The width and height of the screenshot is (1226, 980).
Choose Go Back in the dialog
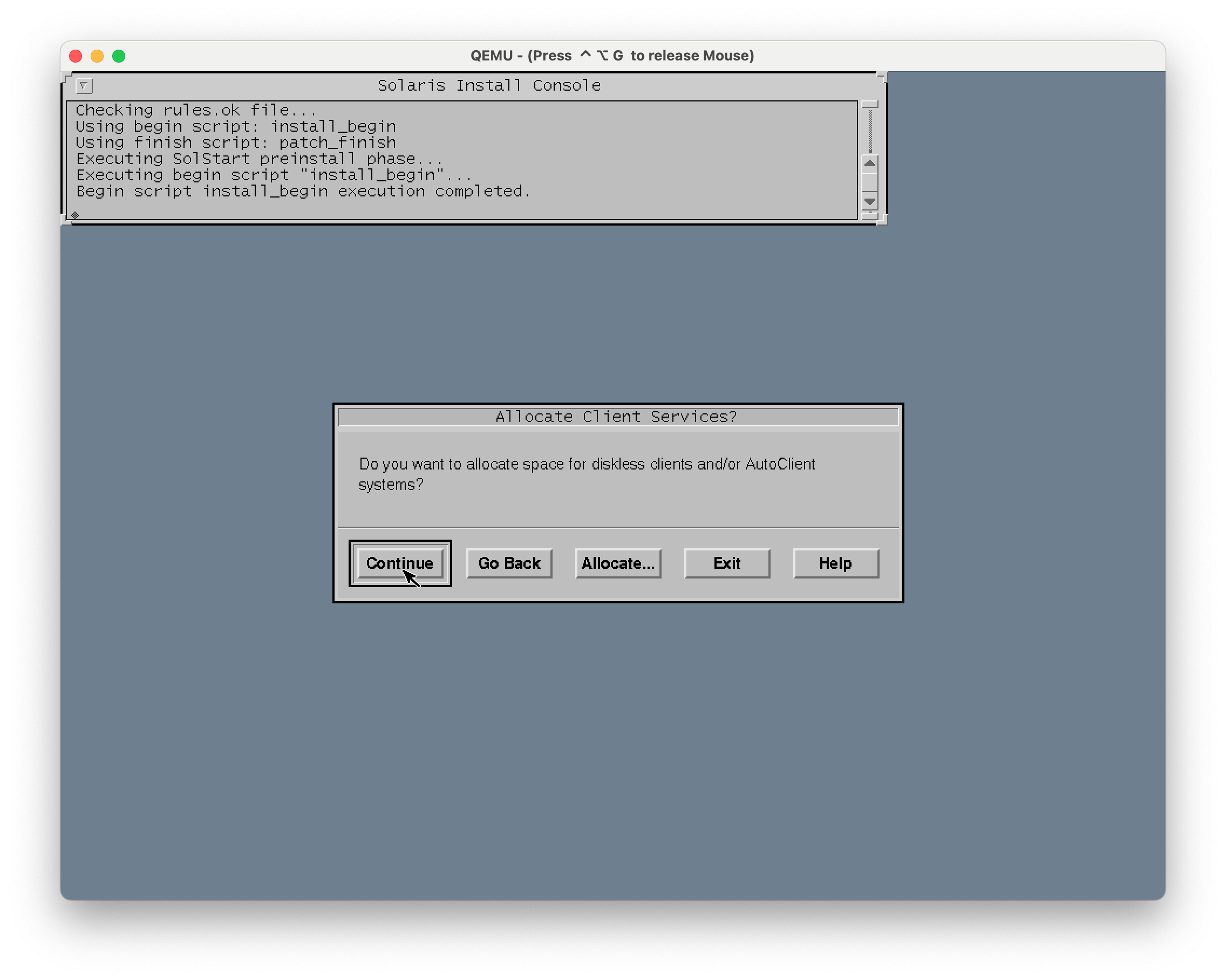(x=509, y=563)
